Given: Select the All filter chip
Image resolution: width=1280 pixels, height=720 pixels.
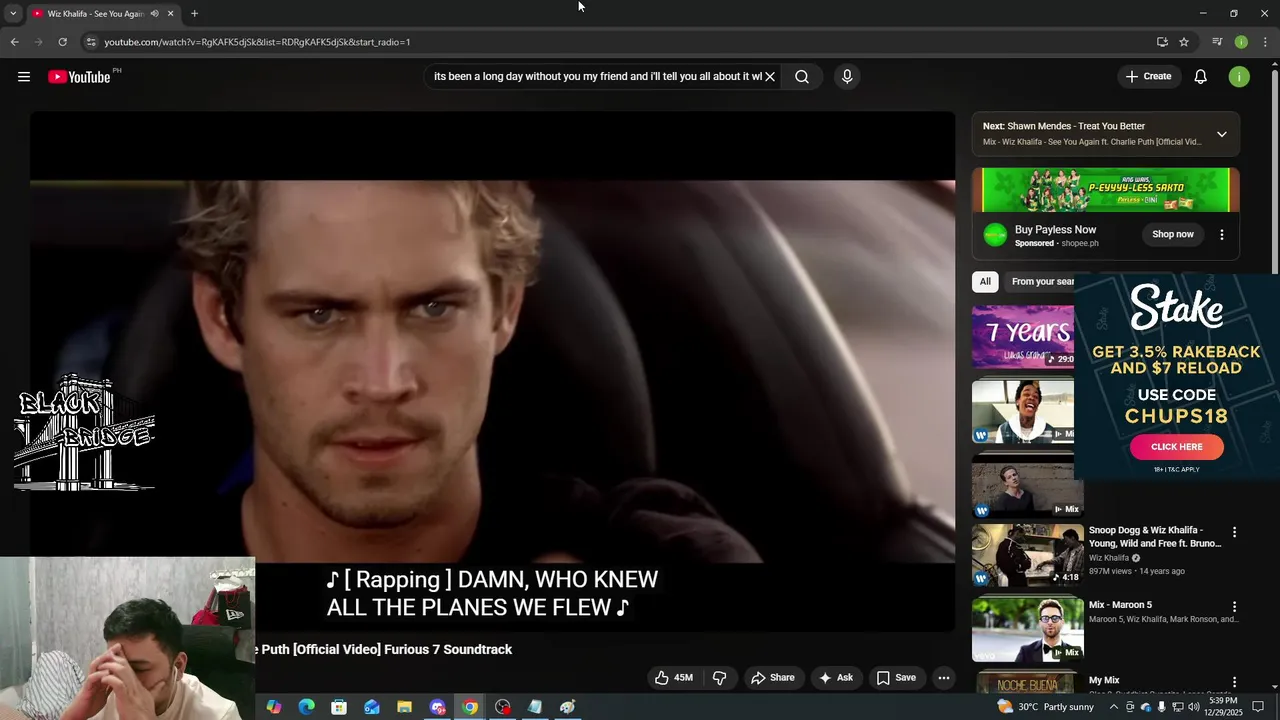Looking at the screenshot, I should click(985, 282).
